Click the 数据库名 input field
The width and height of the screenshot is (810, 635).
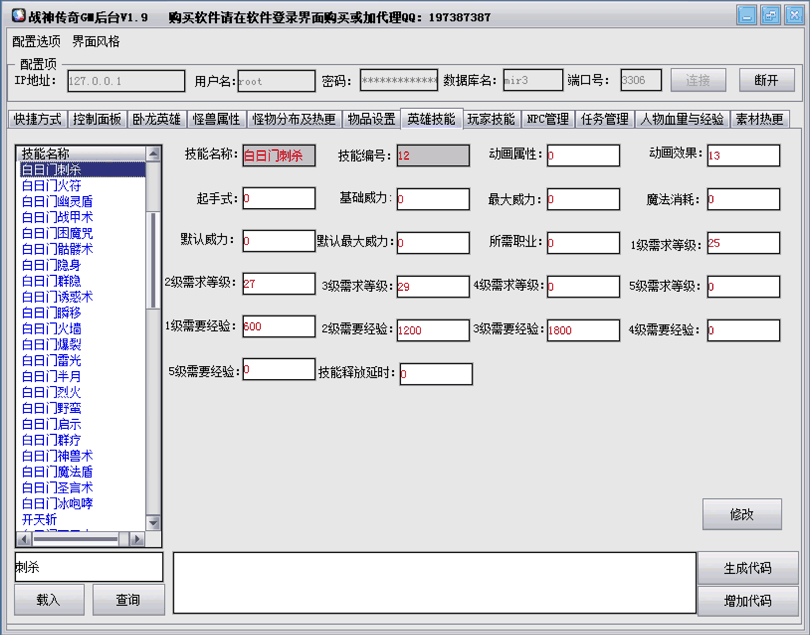click(533, 80)
